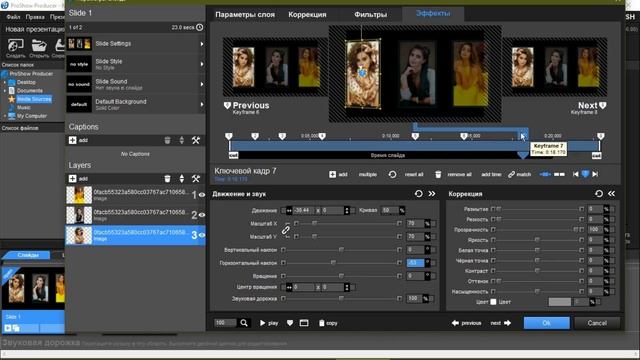Click the full screen preview icon
Viewport: 640px width, 360px height.
304,323
